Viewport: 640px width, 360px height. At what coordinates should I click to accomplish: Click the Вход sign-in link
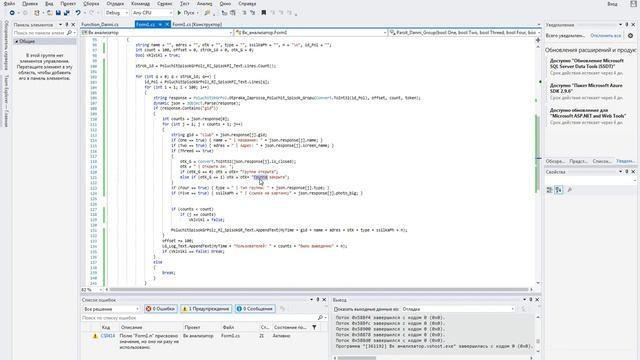[612, 4]
